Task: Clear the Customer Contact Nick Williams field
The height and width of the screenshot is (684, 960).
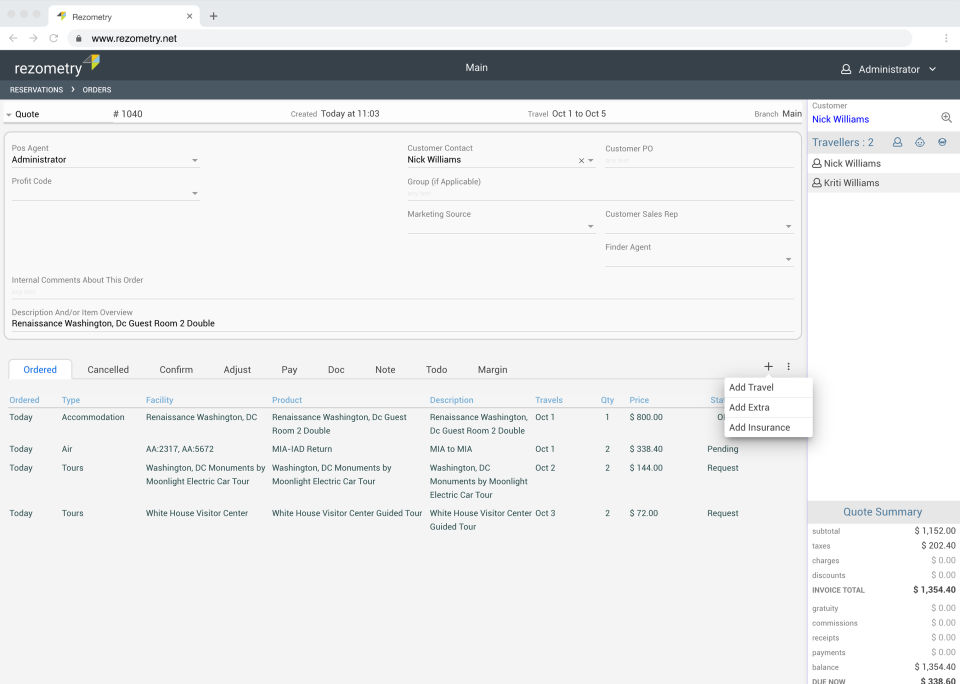Action: [x=581, y=160]
